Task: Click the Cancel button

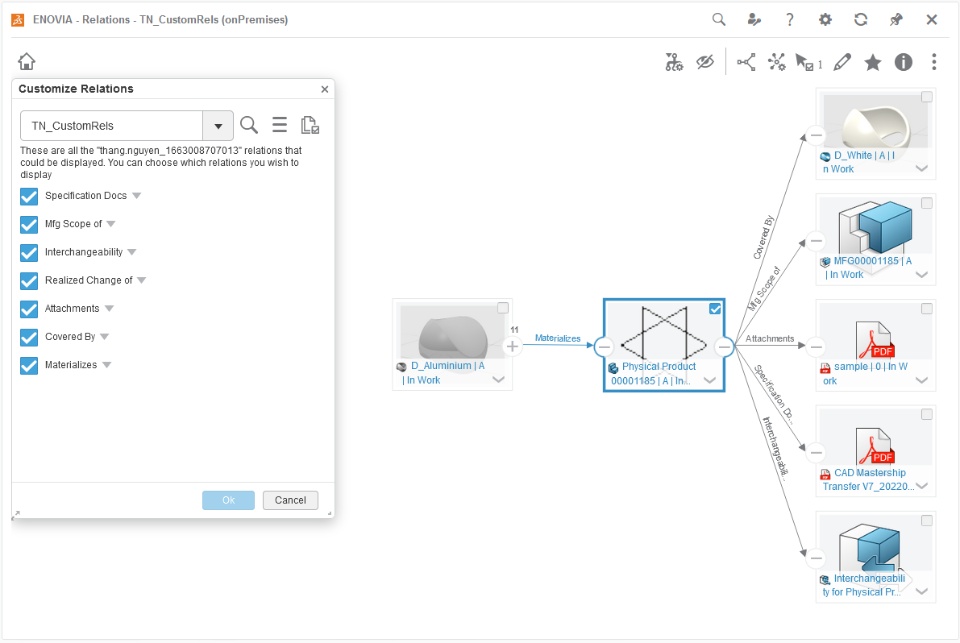Action: coord(290,500)
